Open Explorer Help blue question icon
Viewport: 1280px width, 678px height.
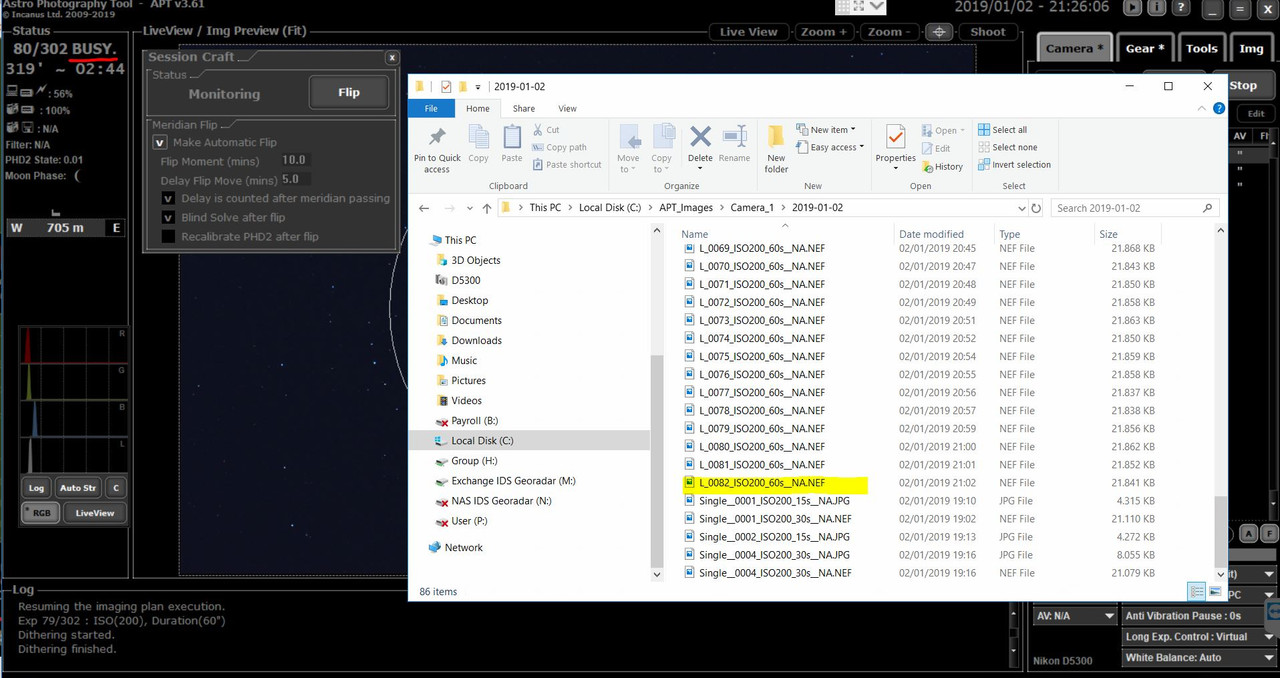(1219, 108)
